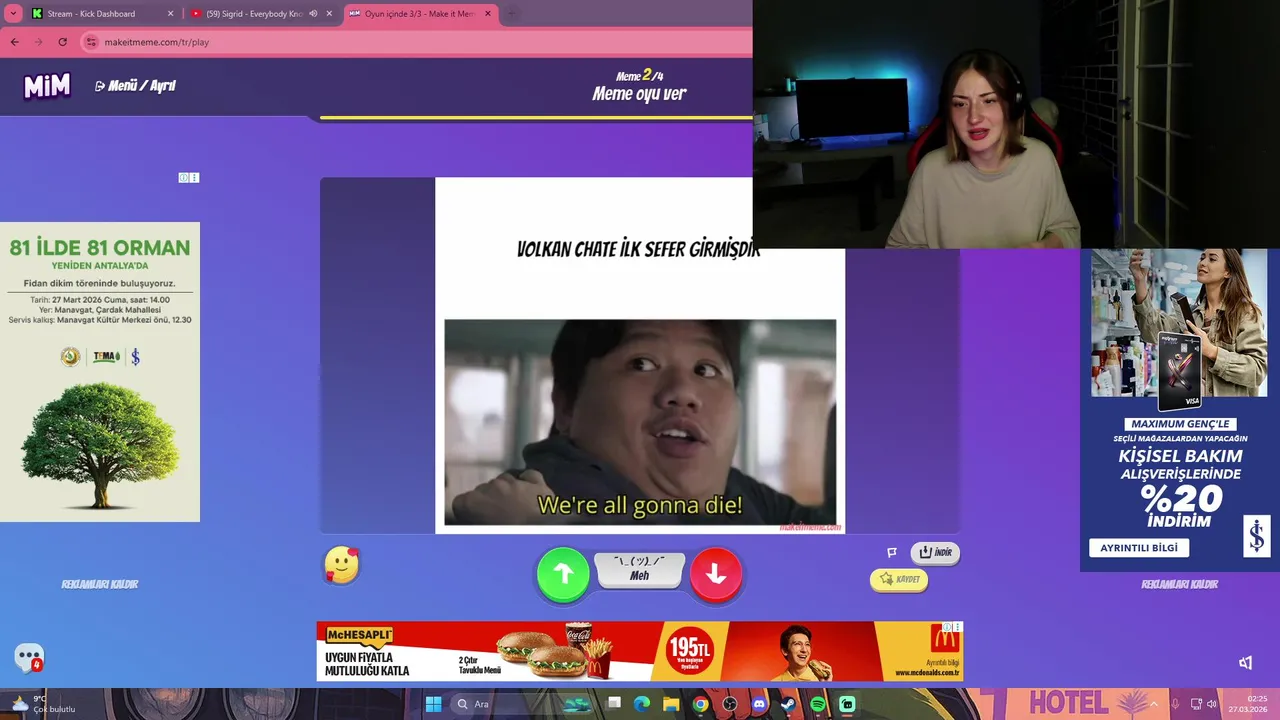Open Windows Start menu

(433, 704)
